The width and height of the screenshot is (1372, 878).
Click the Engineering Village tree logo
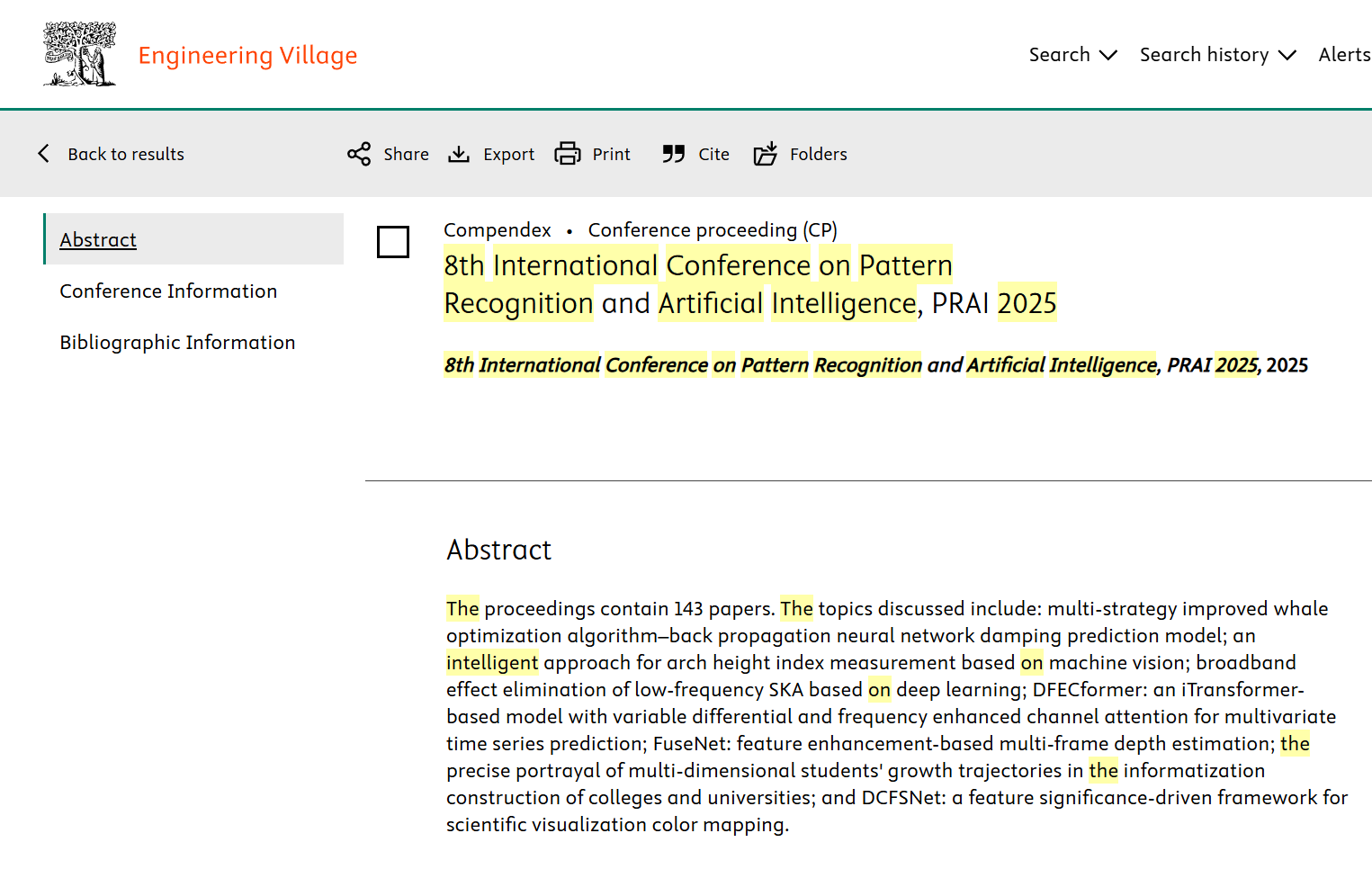(x=79, y=54)
